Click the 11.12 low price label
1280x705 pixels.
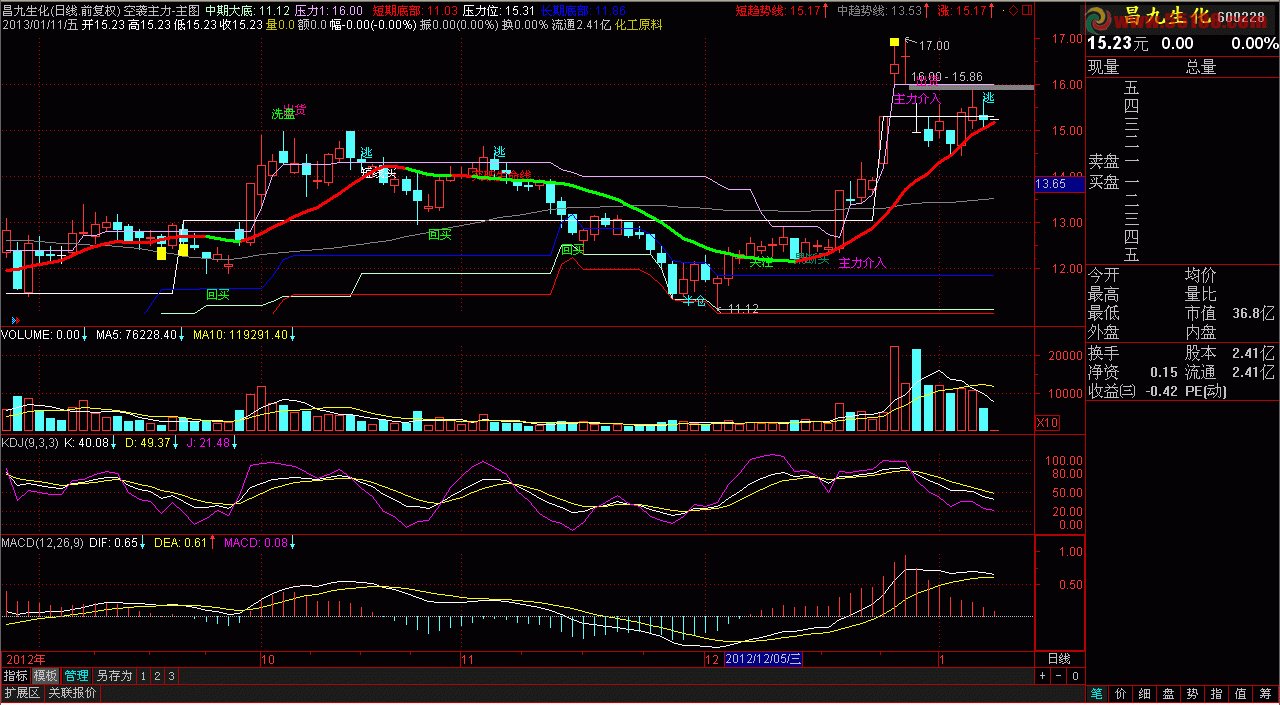[x=743, y=310]
